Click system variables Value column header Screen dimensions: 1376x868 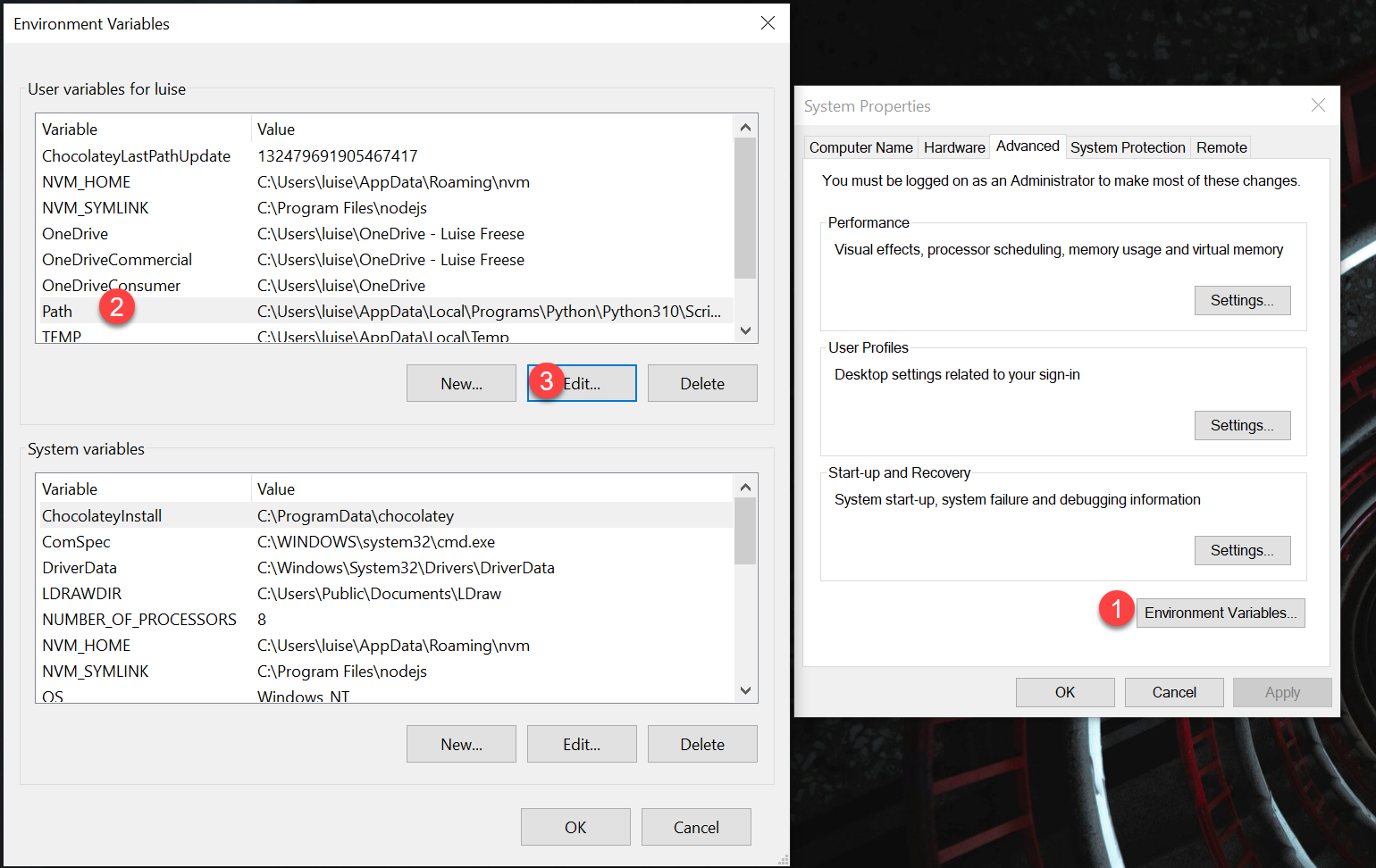[492, 488]
